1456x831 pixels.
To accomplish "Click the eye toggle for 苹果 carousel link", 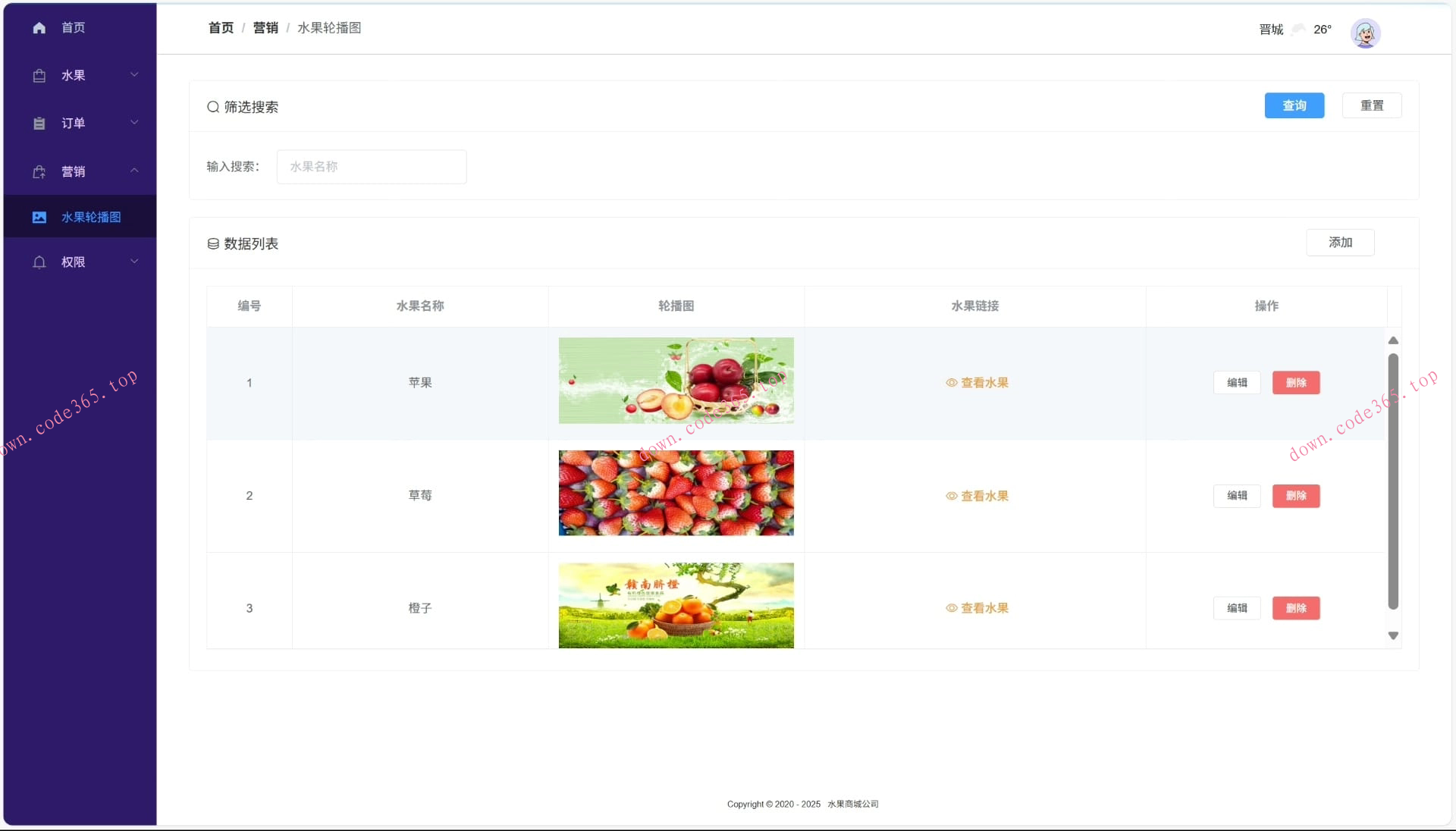I will [951, 383].
